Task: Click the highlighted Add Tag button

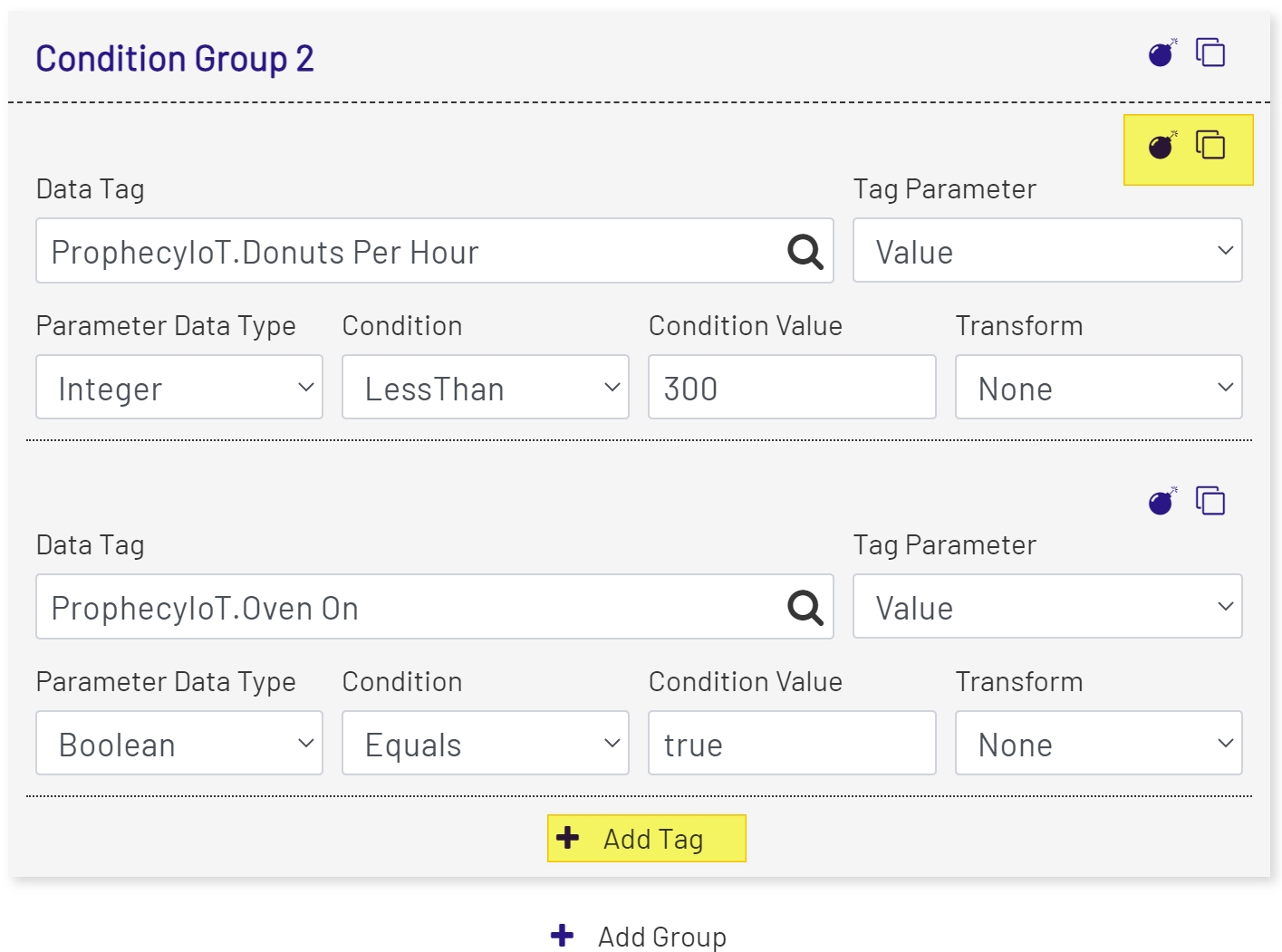Action: coord(646,838)
